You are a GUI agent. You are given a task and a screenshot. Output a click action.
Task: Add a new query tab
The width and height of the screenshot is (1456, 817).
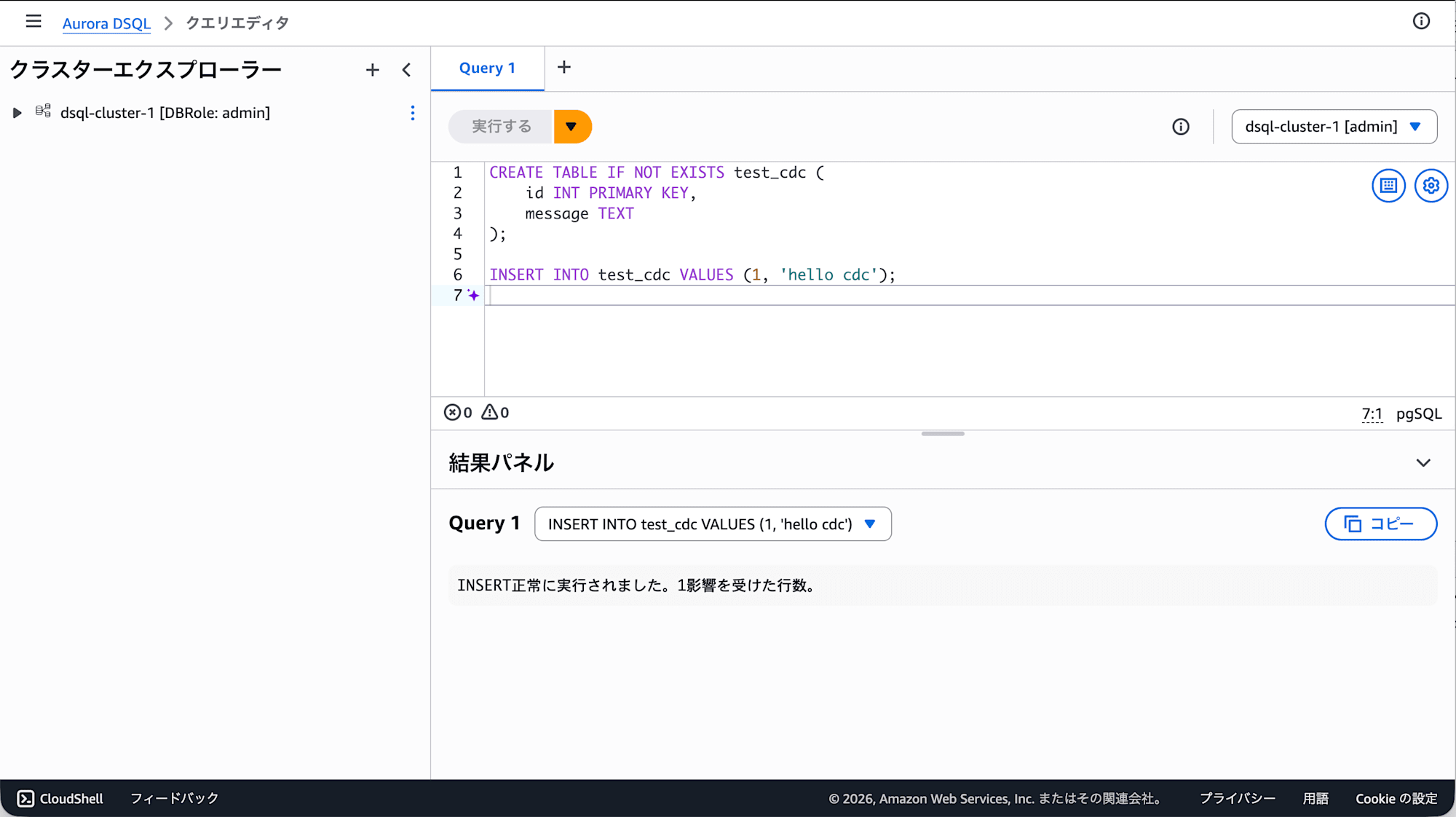[564, 68]
